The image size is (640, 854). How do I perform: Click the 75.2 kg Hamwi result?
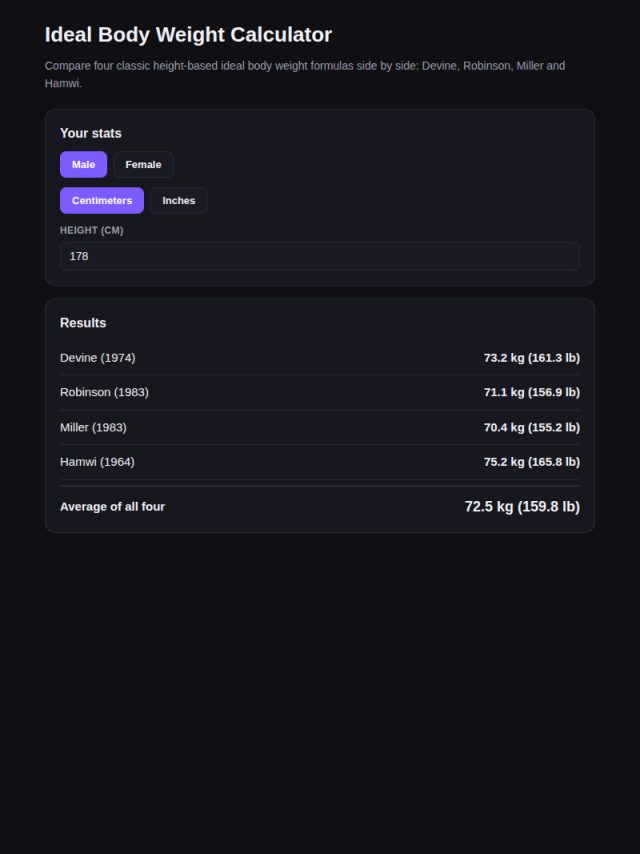click(532, 462)
